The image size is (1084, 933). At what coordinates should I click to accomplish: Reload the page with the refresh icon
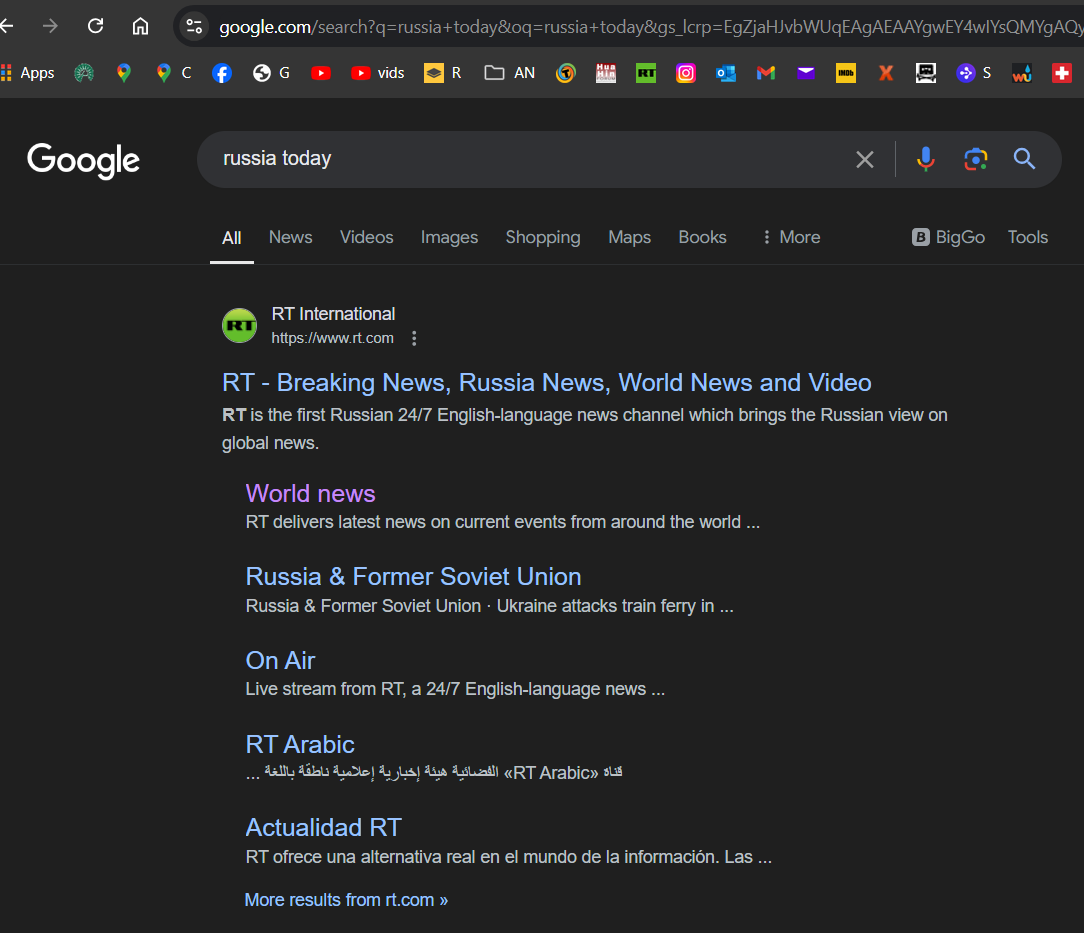pos(95,26)
